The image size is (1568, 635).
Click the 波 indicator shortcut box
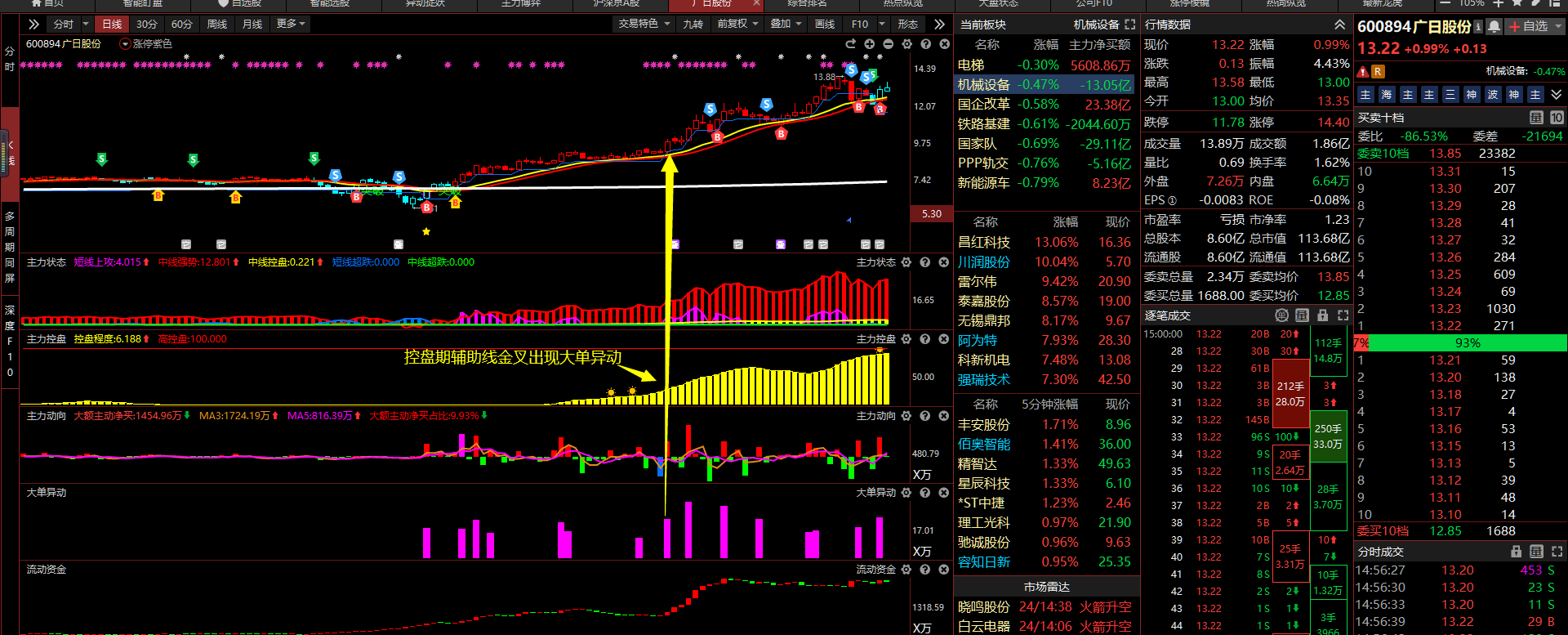[1493, 95]
